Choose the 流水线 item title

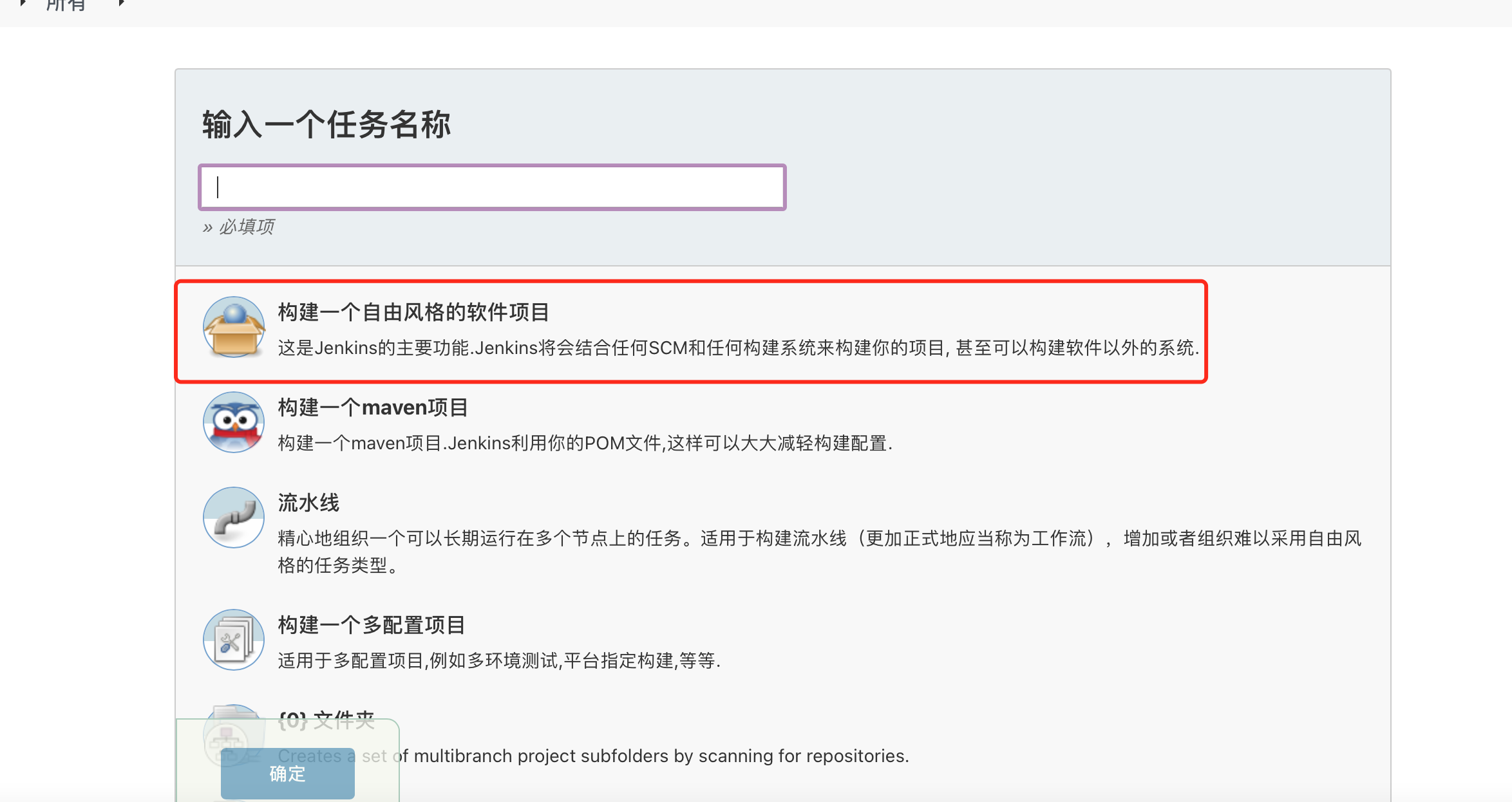click(308, 503)
